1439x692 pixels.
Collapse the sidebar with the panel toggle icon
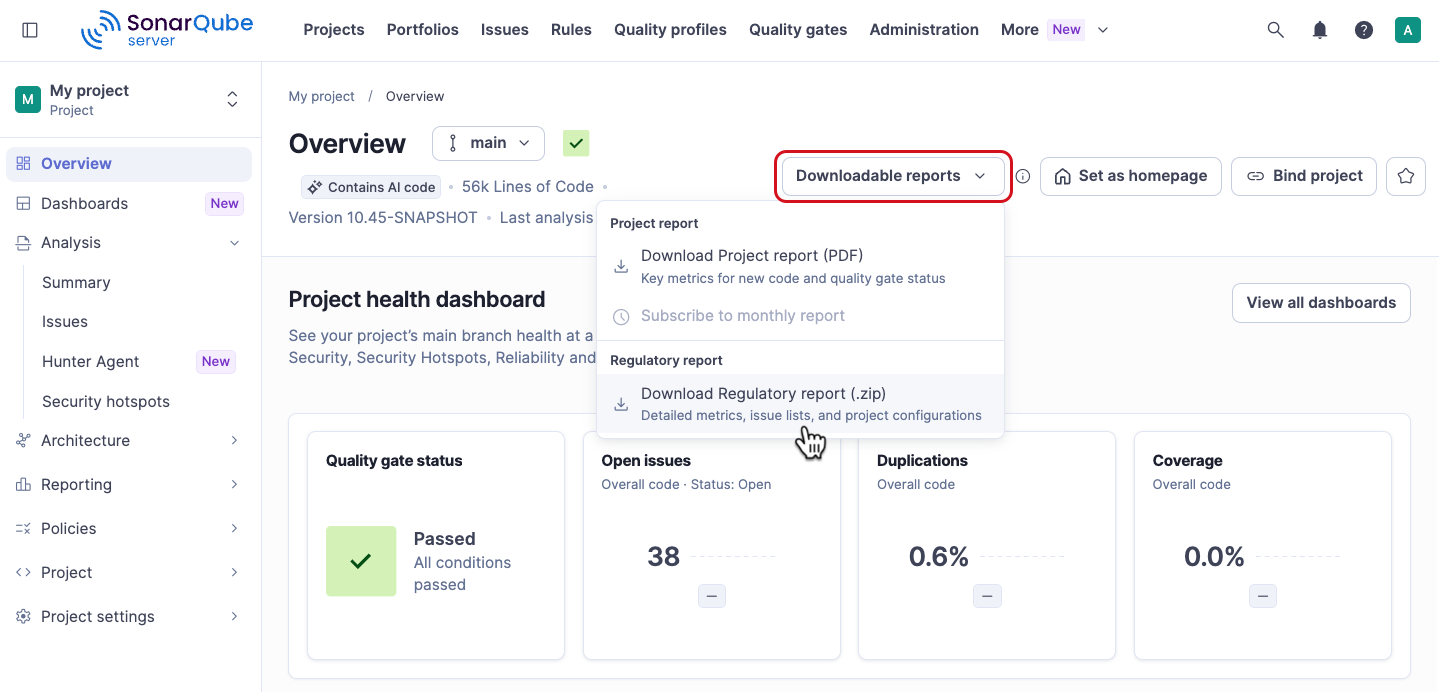[30, 30]
